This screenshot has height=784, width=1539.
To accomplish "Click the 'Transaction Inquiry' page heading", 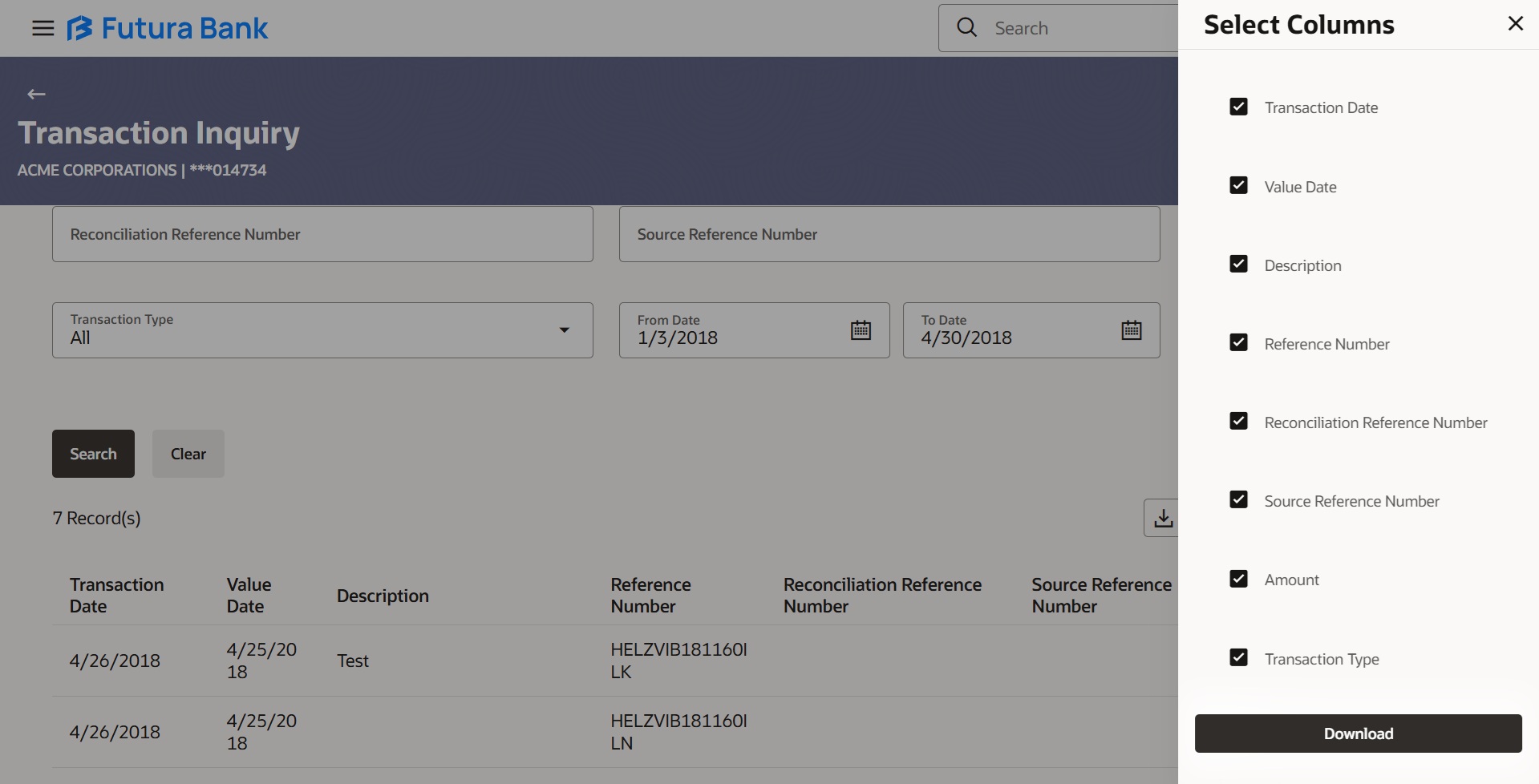I will pos(159,132).
